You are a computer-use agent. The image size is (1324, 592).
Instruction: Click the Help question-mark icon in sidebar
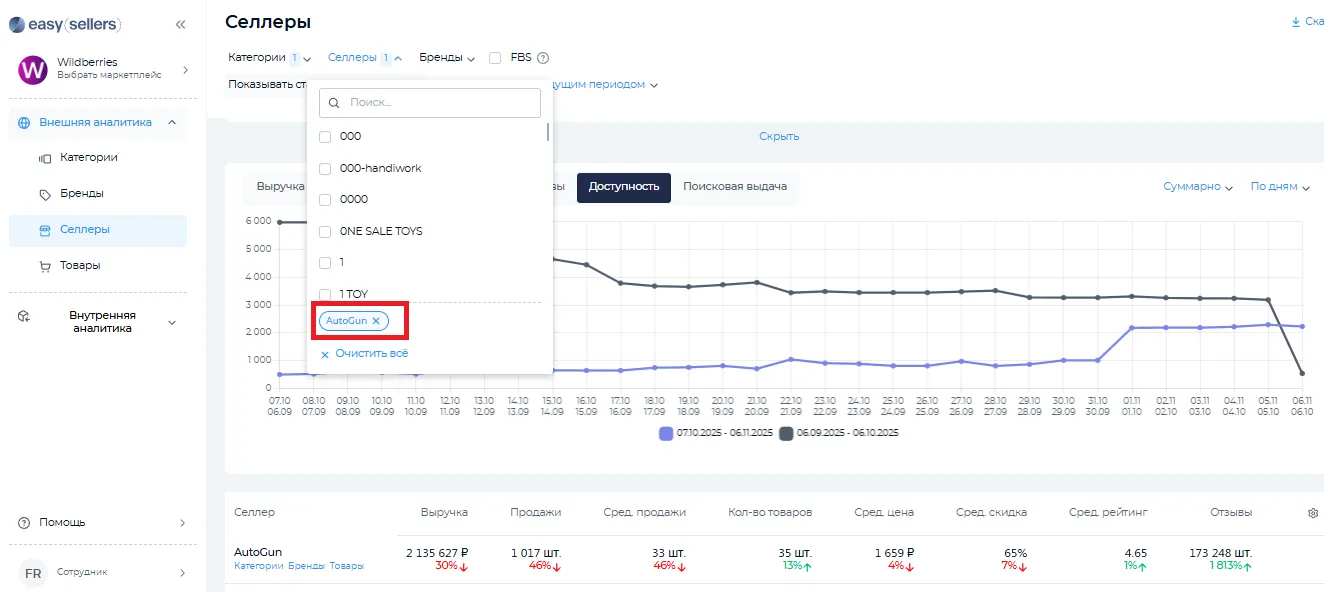(x=24, y=523)
